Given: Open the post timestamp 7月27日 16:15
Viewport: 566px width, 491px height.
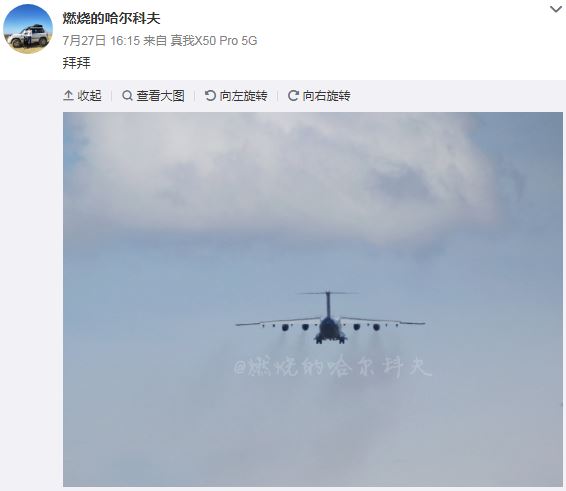Looking at the screenshot, I should point(101,40).
